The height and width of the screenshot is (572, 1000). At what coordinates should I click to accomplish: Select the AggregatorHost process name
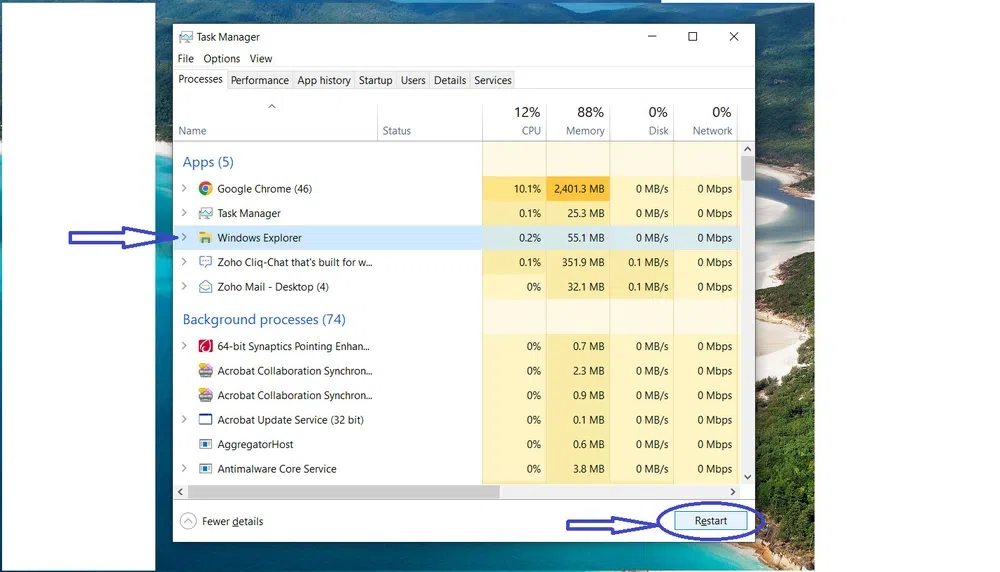(255, 444)
